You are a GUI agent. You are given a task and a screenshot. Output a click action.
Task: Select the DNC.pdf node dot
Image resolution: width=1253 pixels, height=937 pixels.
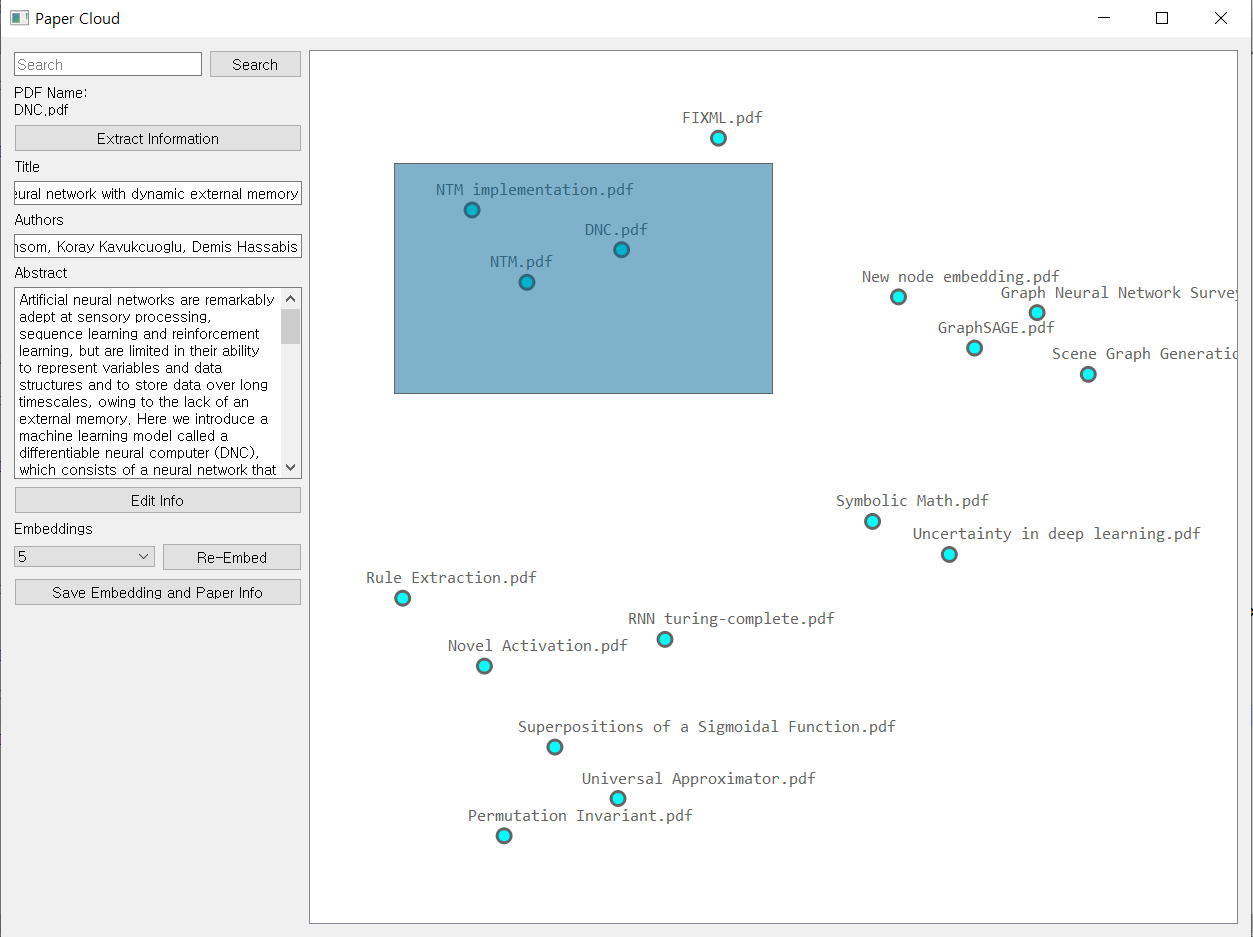[621, 250]
